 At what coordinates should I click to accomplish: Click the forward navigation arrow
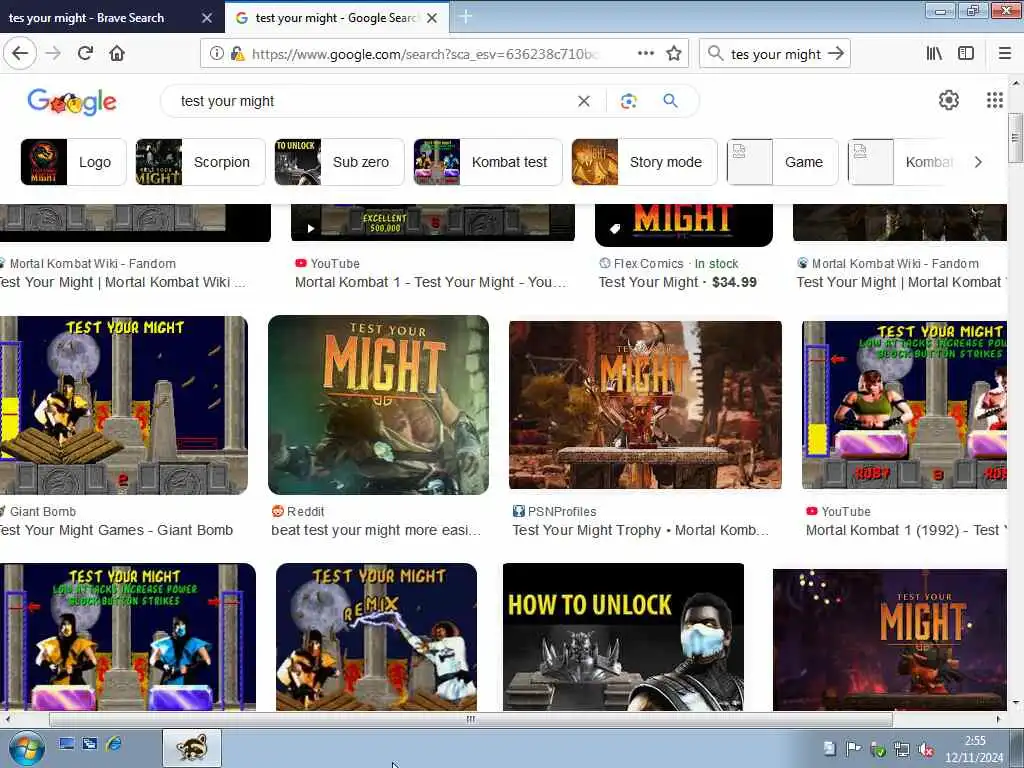coord(53,54)
